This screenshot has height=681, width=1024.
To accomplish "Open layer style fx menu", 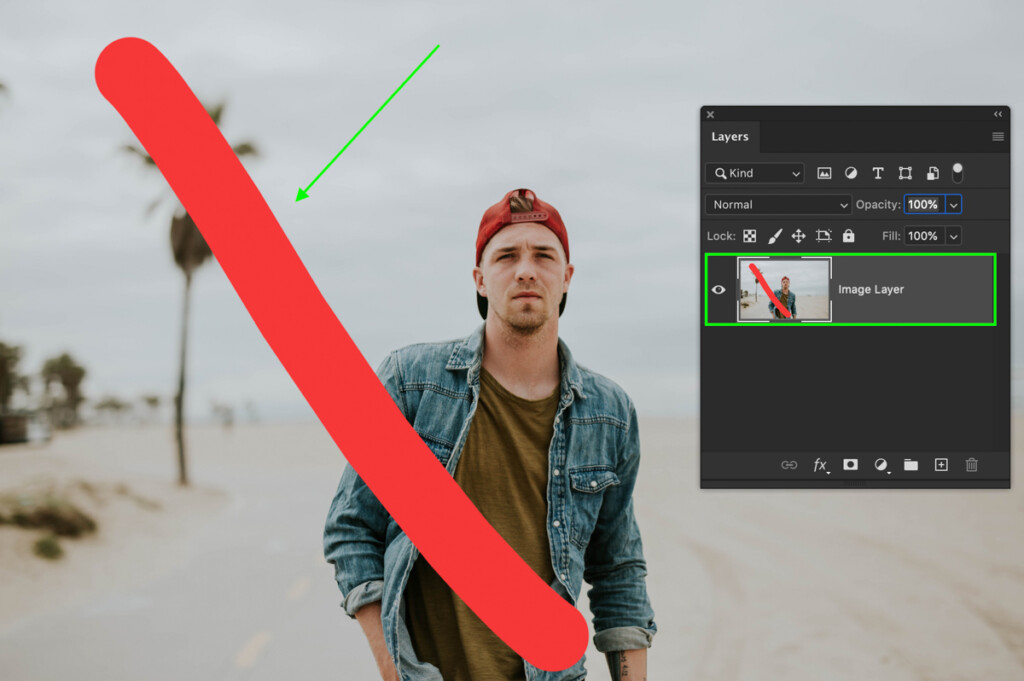I will point(820,465).
